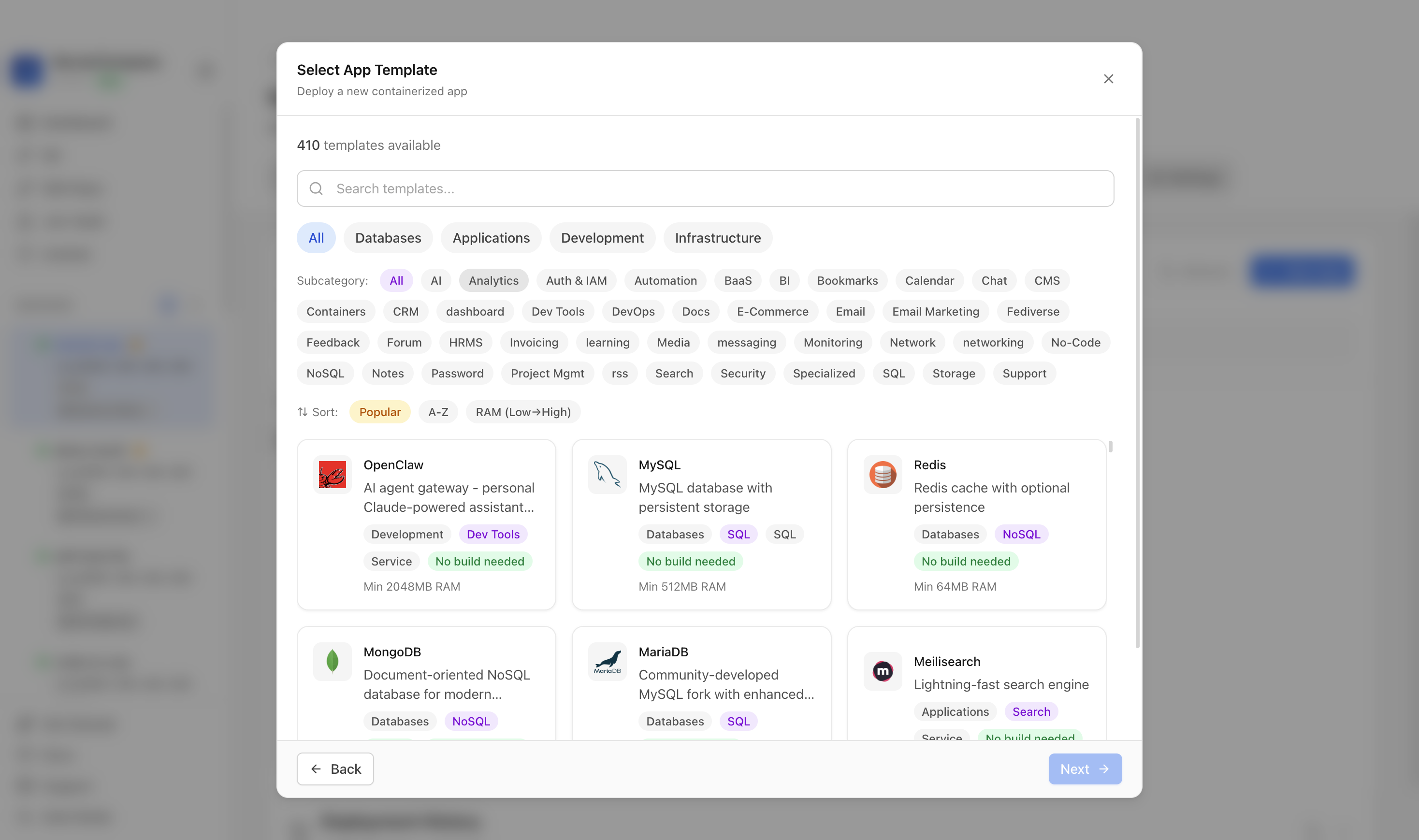Click the MySQL dolphin icon
Image resolution: width=1419 pixels, height=840 pixels.
(608, 474)
